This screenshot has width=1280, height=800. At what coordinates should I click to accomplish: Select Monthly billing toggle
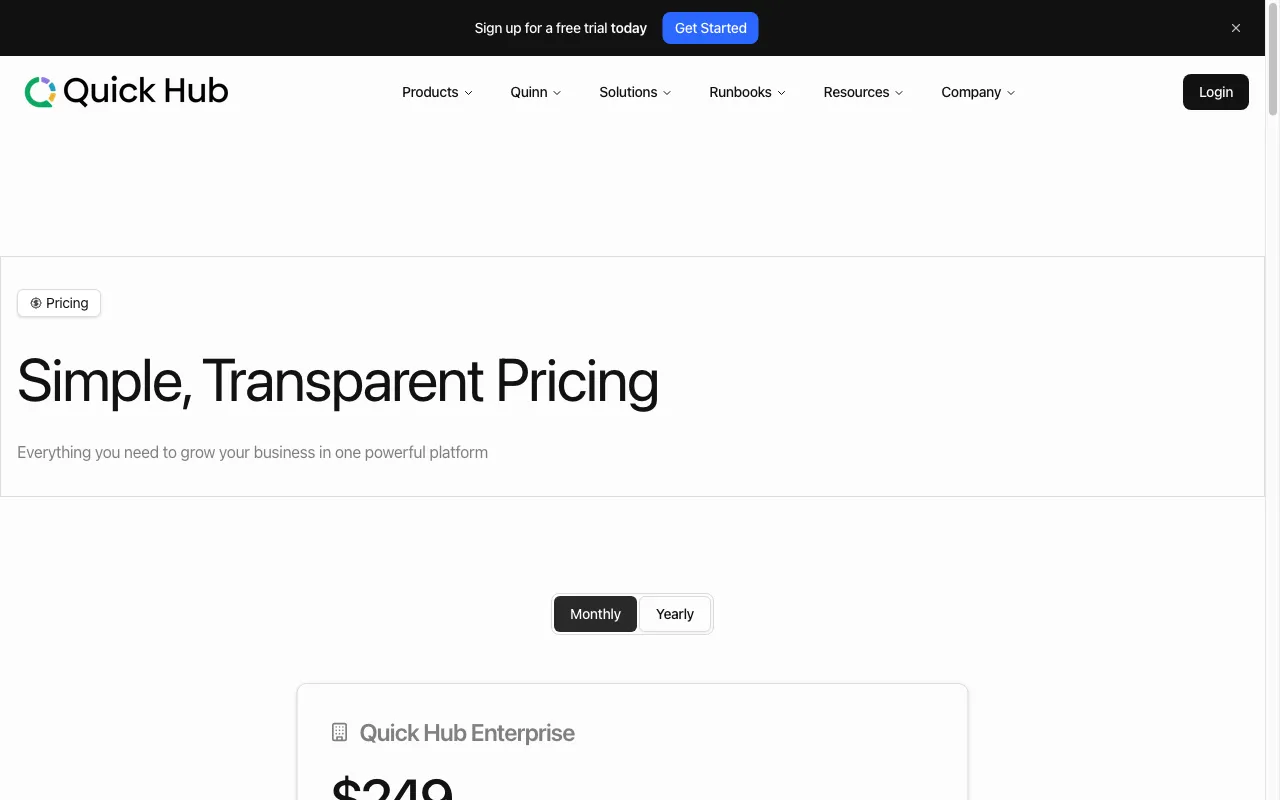point(595,614)
